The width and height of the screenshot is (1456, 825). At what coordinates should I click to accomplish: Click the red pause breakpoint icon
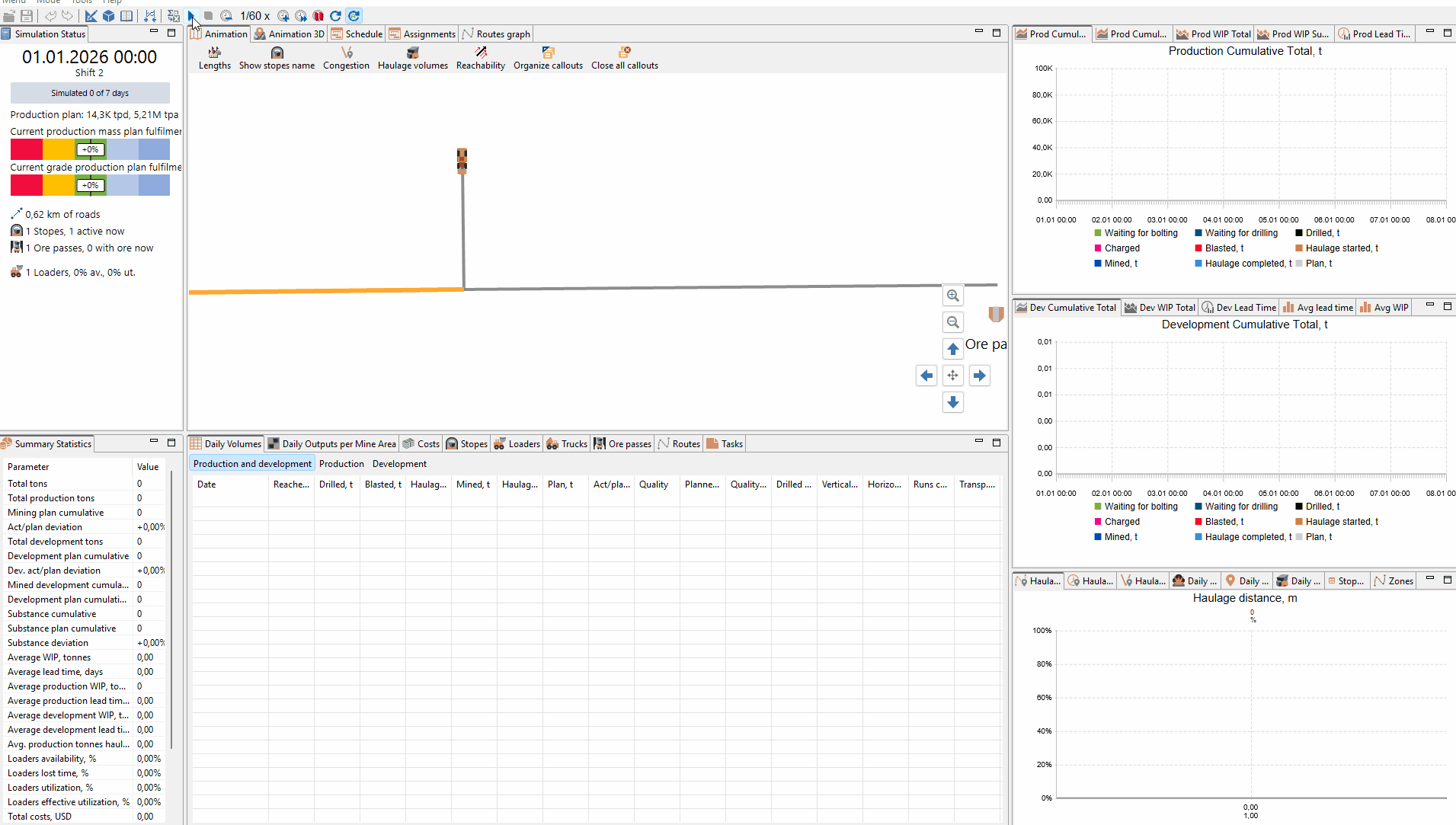tap(318, 15)
